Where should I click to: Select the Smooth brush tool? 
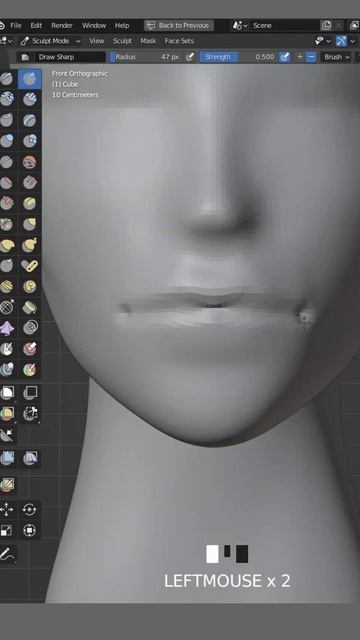click(x=29, y=162)
